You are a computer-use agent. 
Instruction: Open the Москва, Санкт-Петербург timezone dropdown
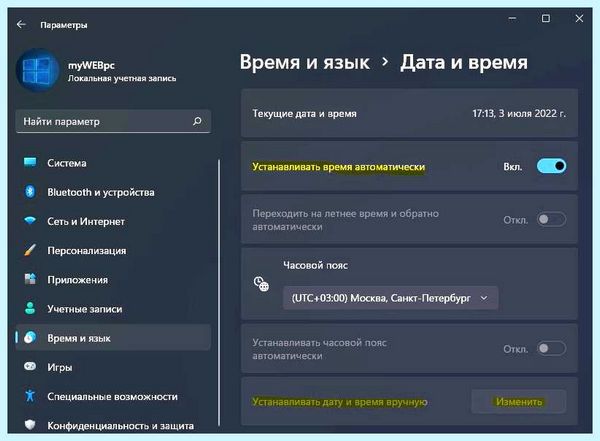390,298
